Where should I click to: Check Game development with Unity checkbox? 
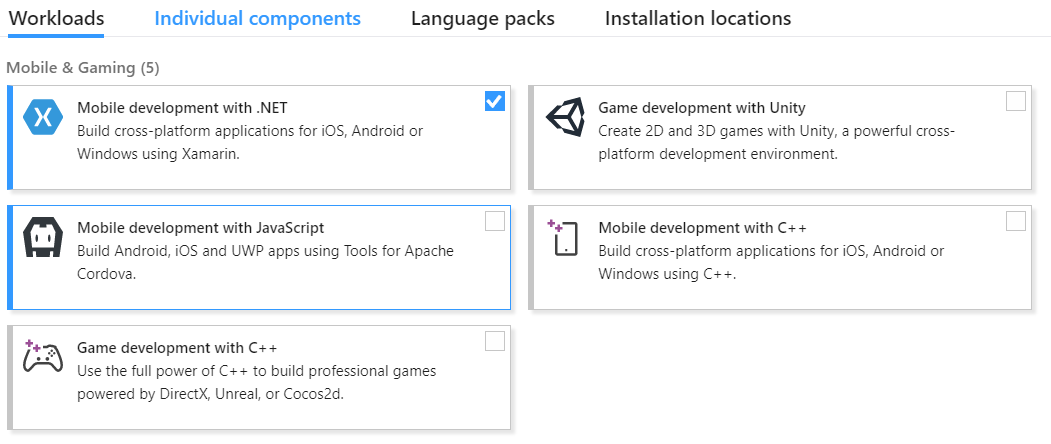click(1016, 101)
